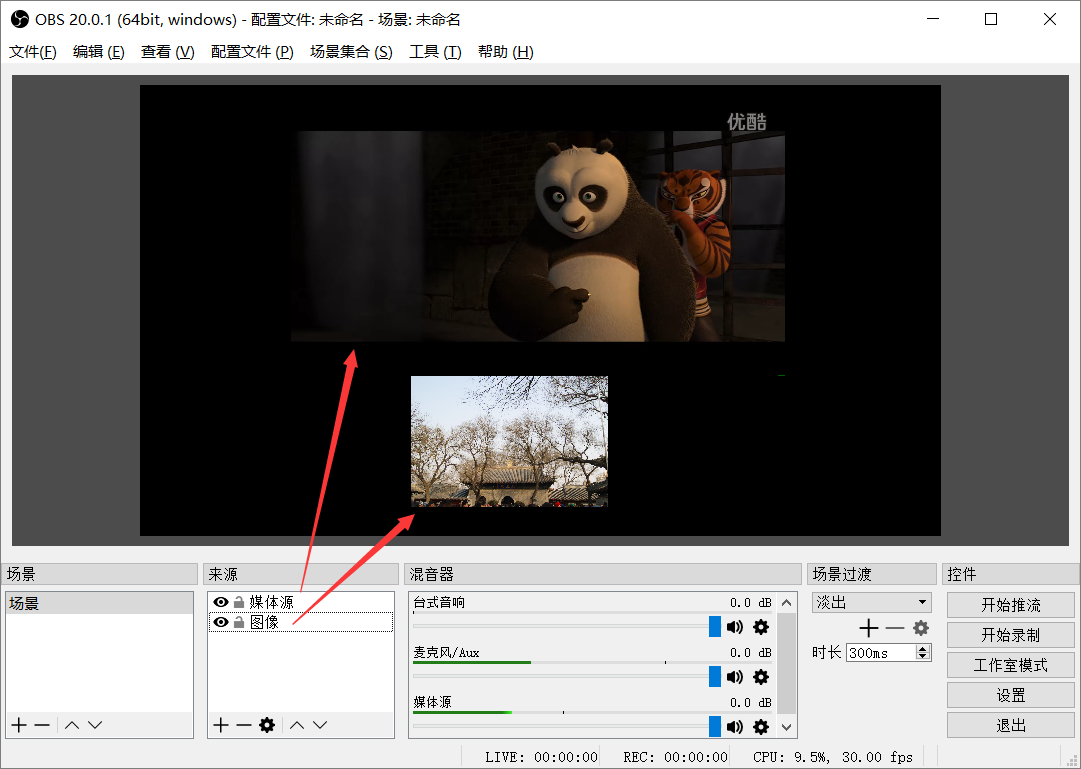Open the 帮助(H) menu
Screen dimensions: 1081x769
pyautogui.click(x=505, y=52)
